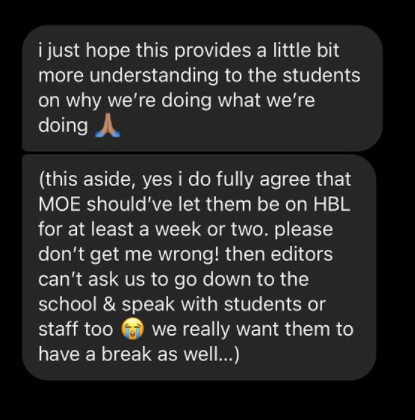
Task: Click the word 'HBL' in the message
Action: (332, 204)
